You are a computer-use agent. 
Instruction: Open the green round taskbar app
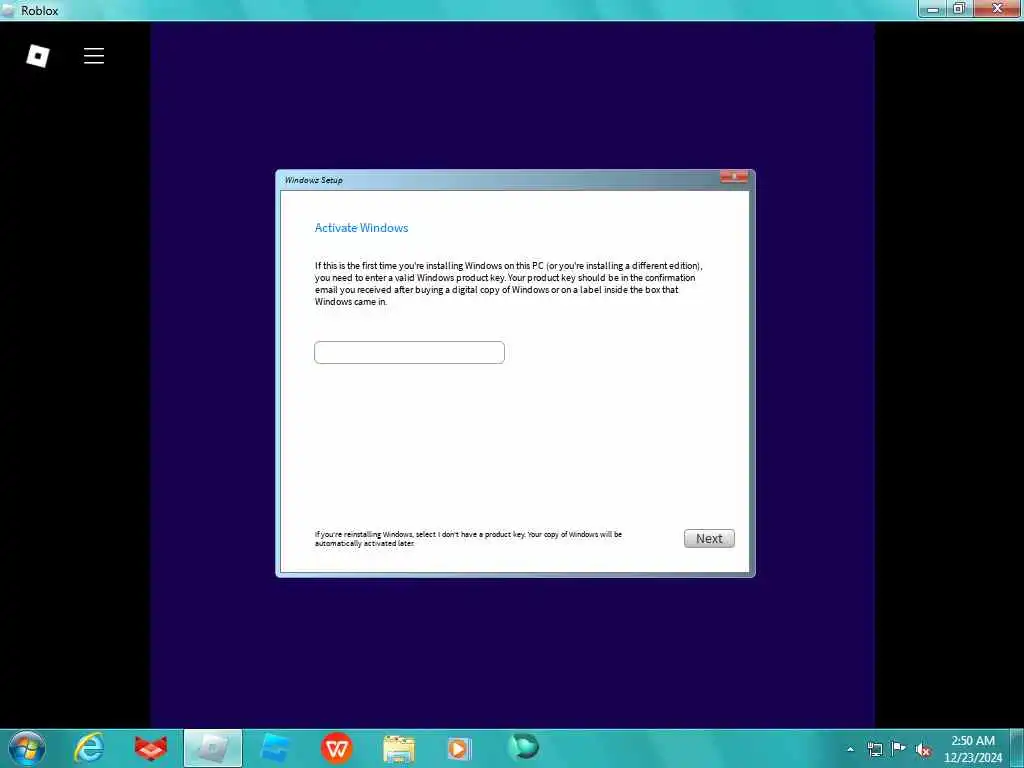point(523,747)
